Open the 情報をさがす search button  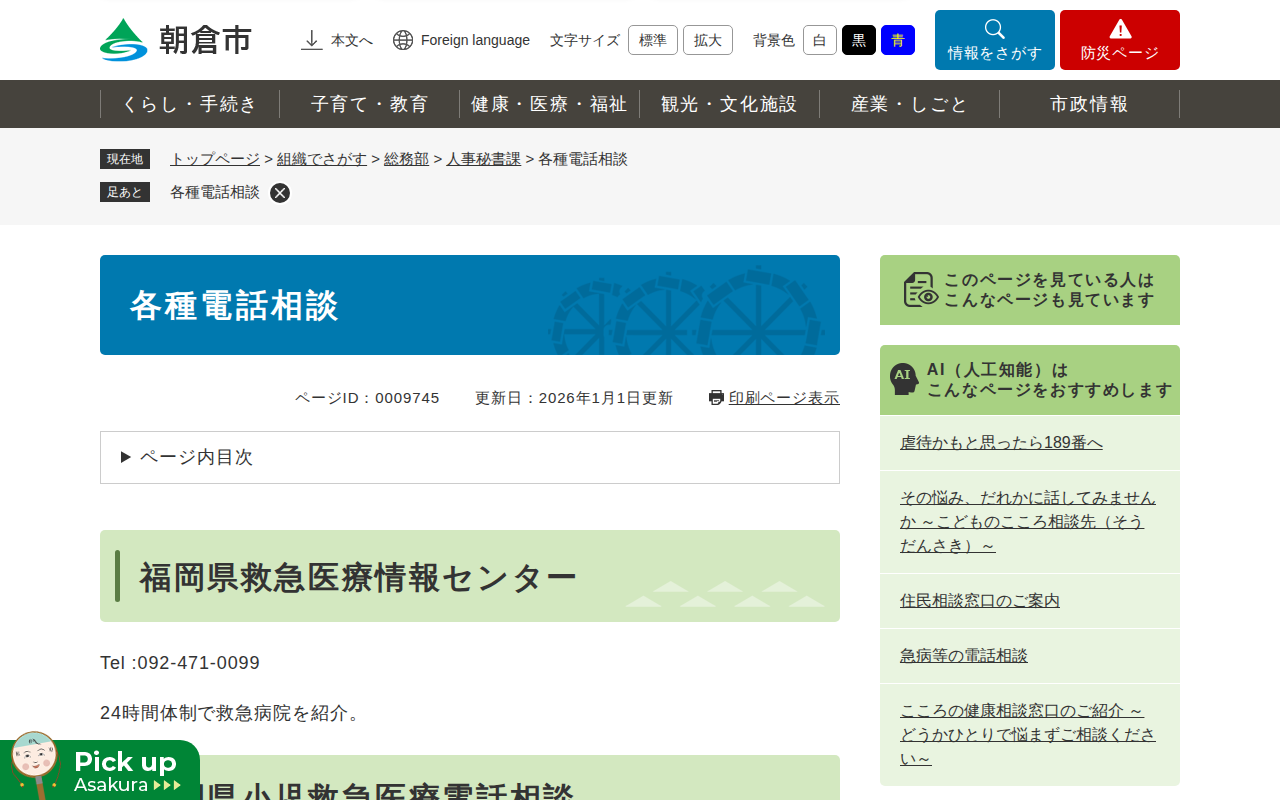click(x=994, y=40)
